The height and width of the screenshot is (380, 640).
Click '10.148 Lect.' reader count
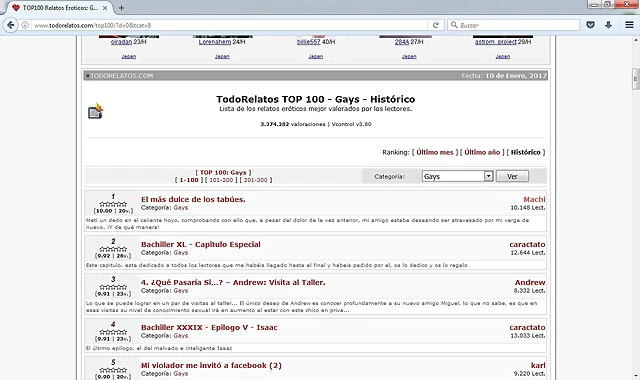[x=527, y=208]
